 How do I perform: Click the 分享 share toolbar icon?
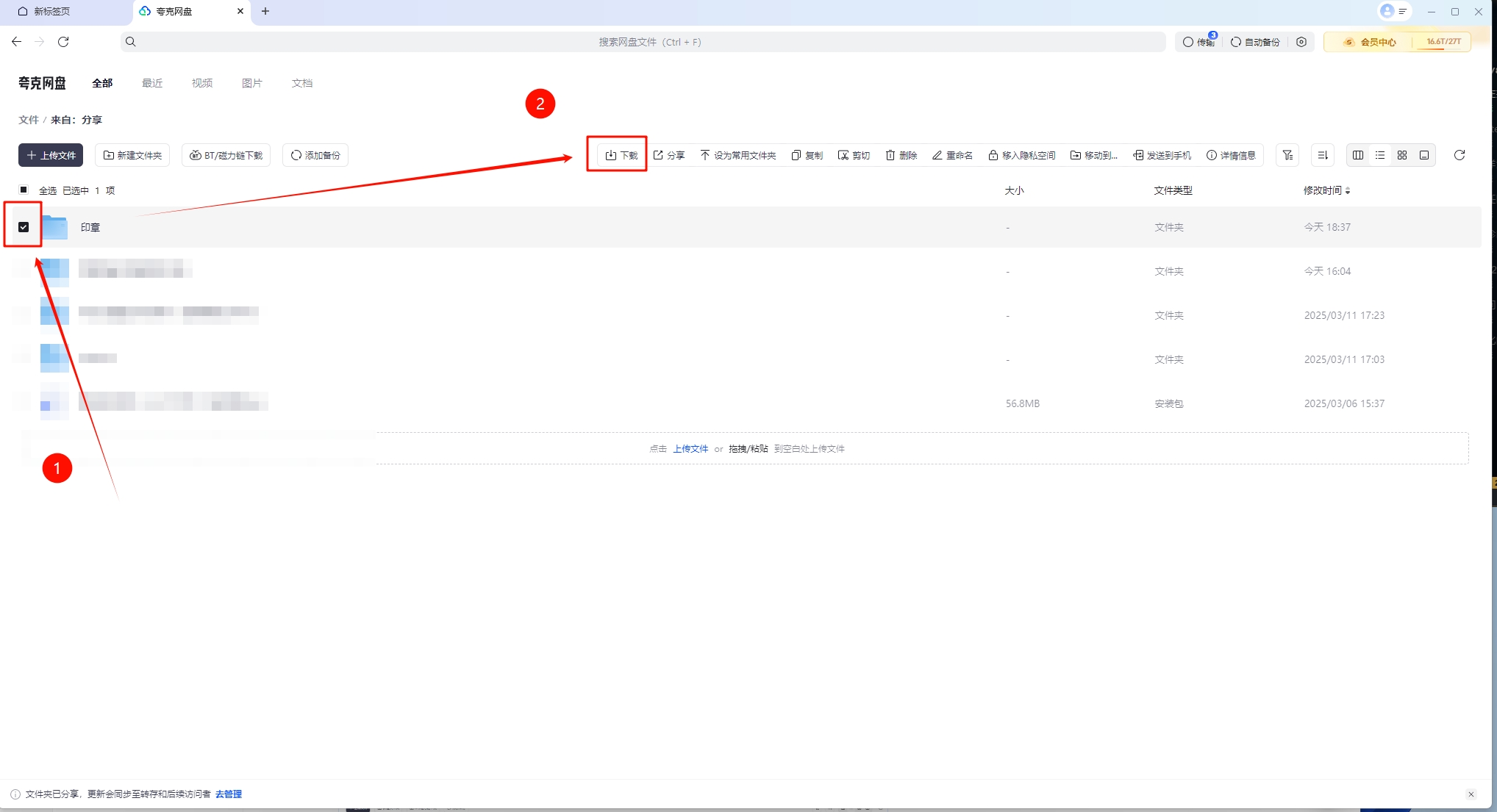pos(658,155)
